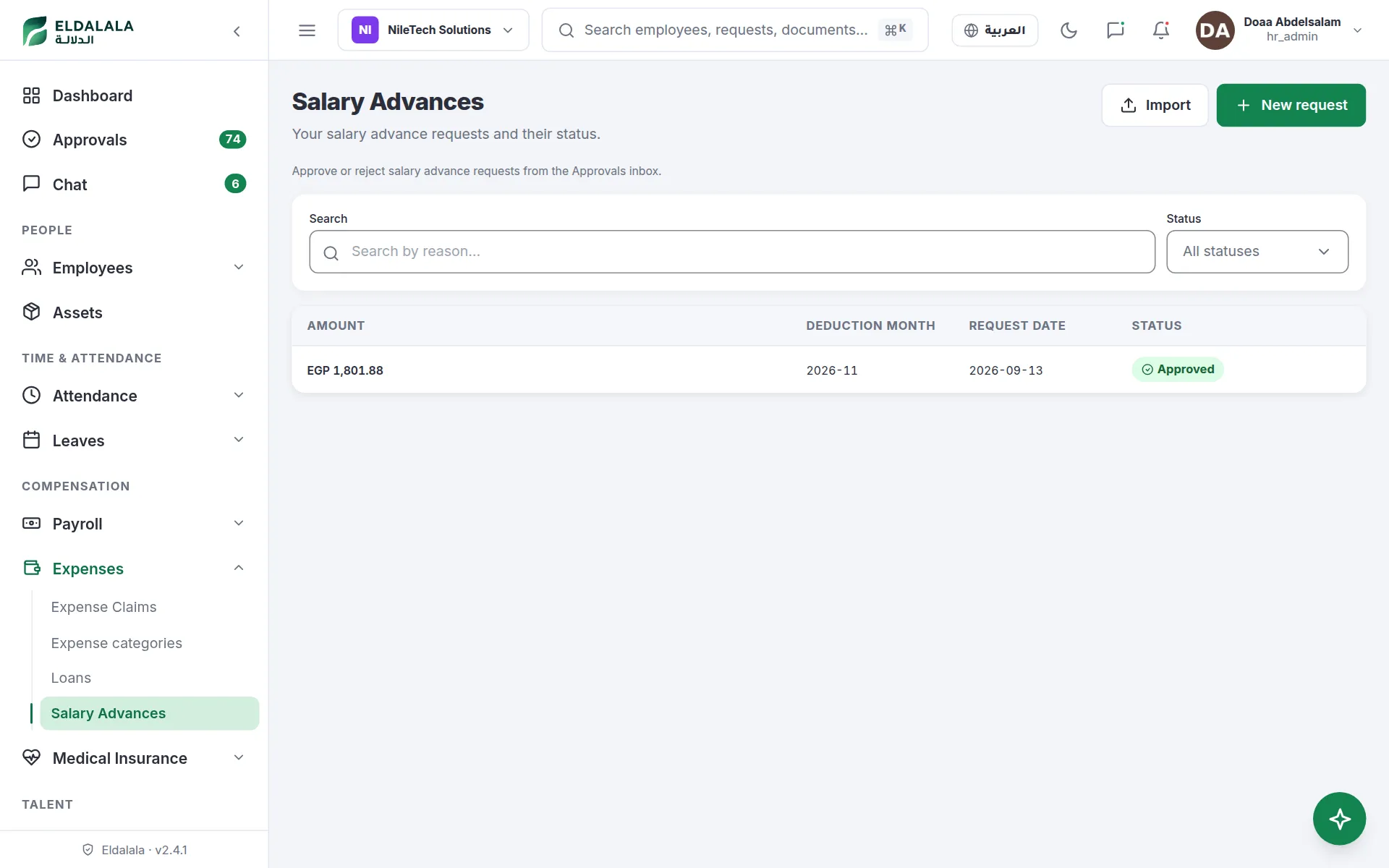Viewport: 1389px width, 868px height.
Task: Click the Employees people icon
Action: [31, 268]
